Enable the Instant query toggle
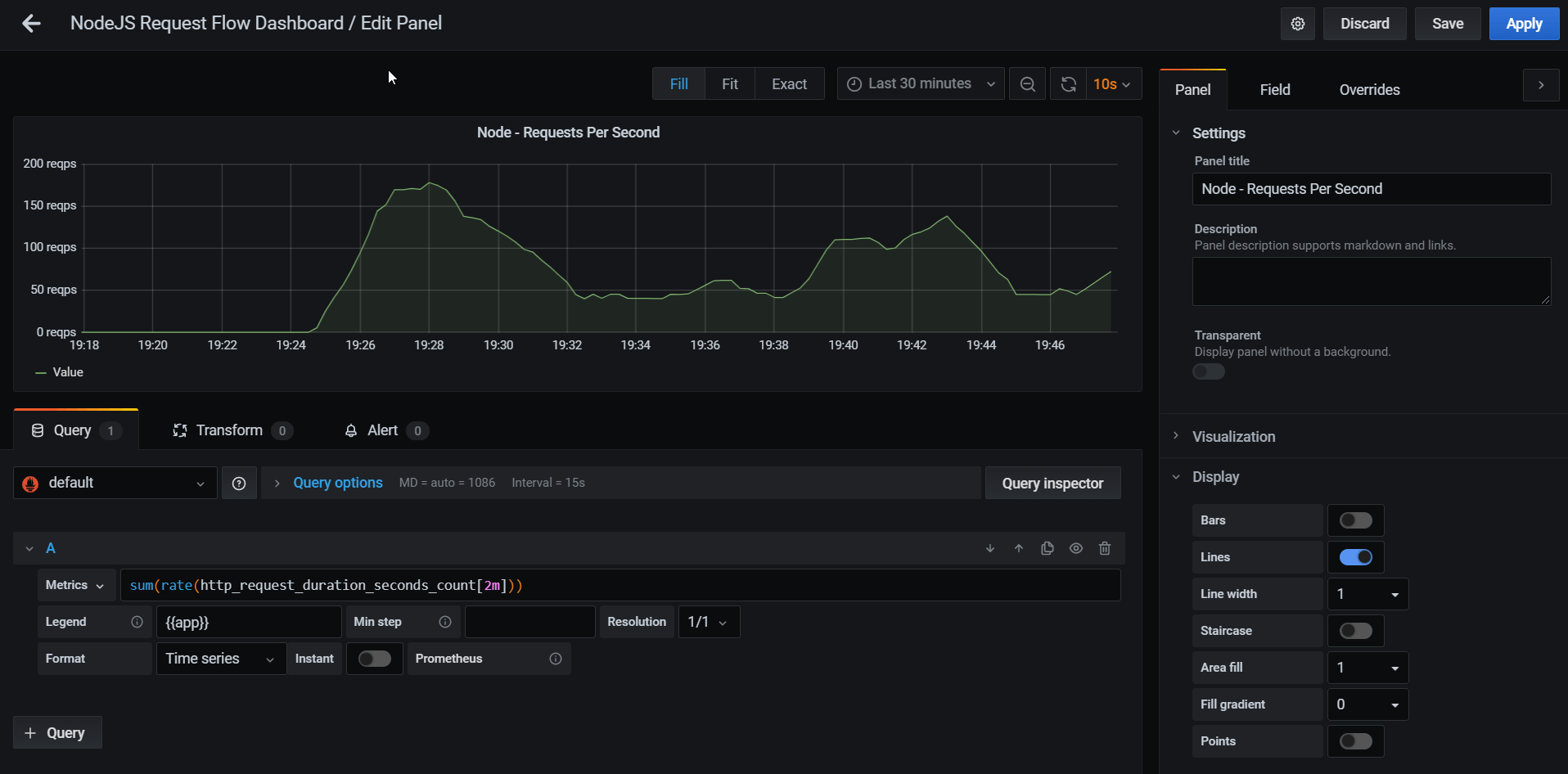The height and width of the screenshot is (774, 1568). 374,659
